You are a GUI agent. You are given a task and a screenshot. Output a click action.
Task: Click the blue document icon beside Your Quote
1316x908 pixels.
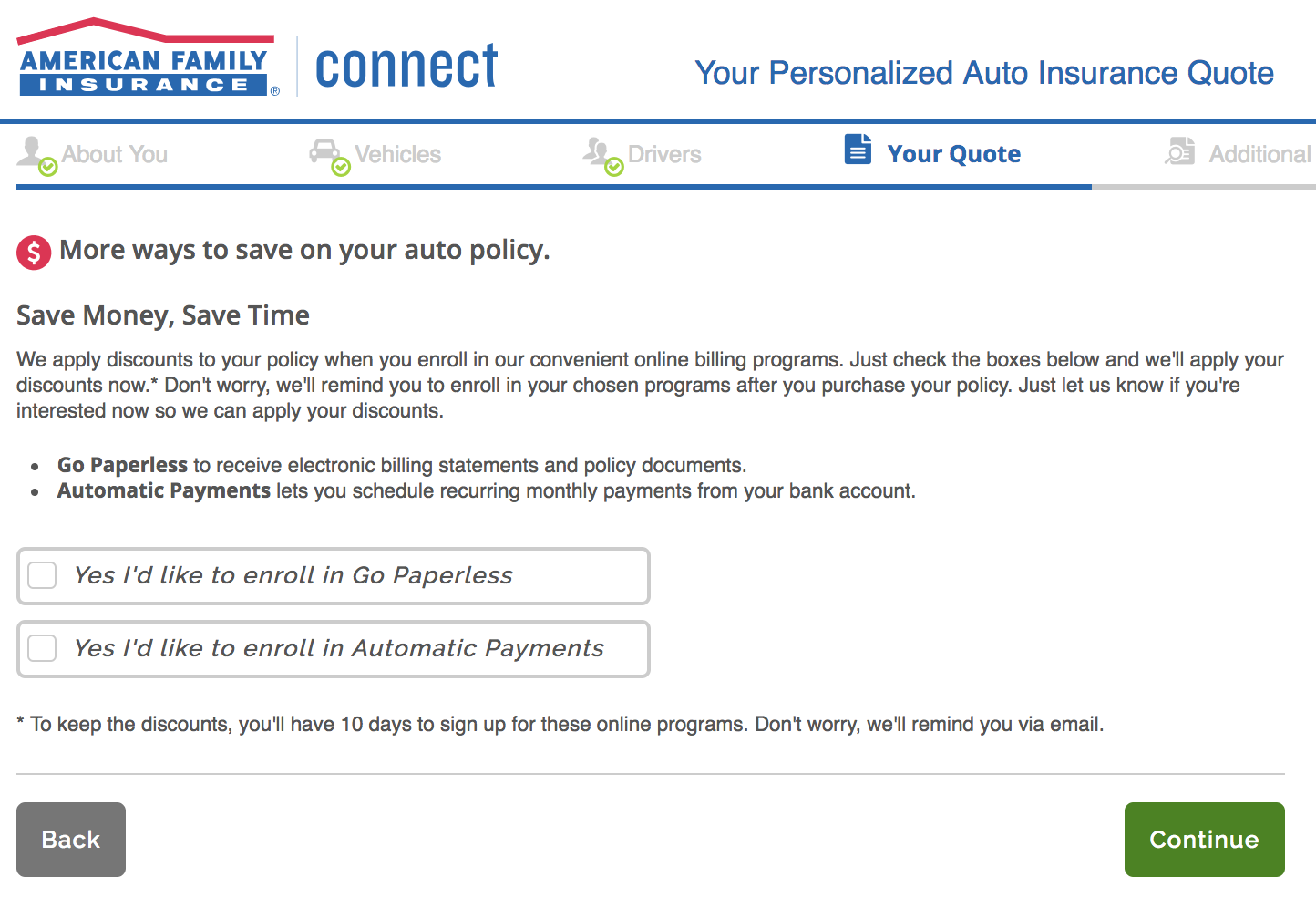pyautogui.click(x=858, y=149)
